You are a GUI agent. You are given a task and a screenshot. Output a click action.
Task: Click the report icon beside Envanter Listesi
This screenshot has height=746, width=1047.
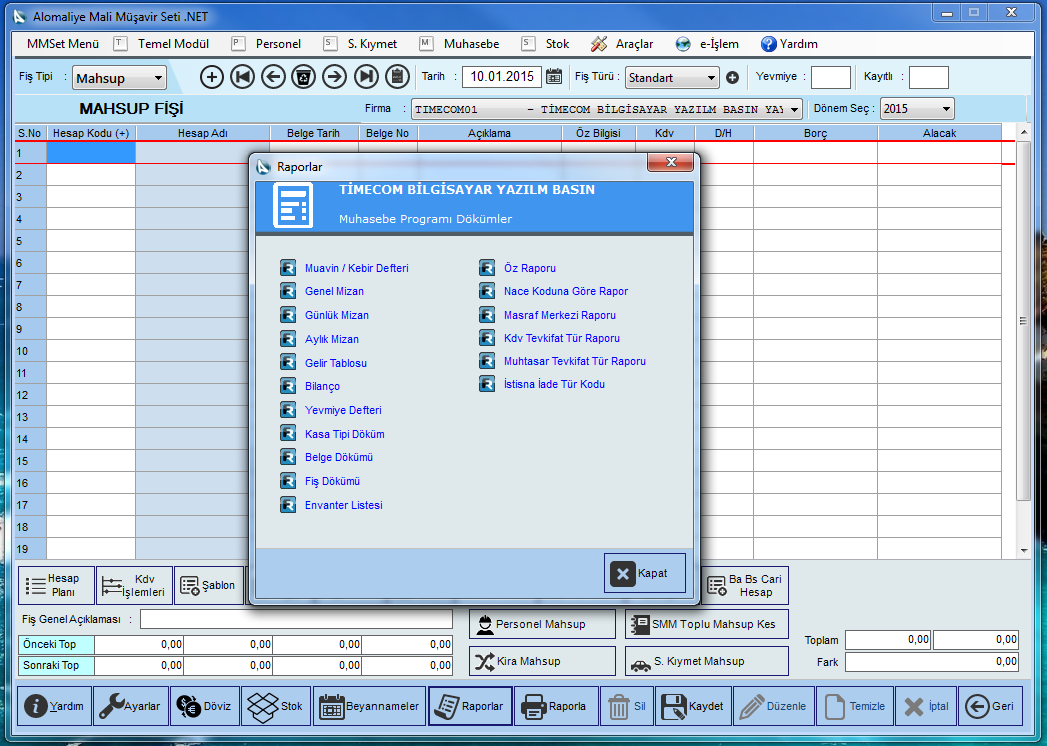288,505
